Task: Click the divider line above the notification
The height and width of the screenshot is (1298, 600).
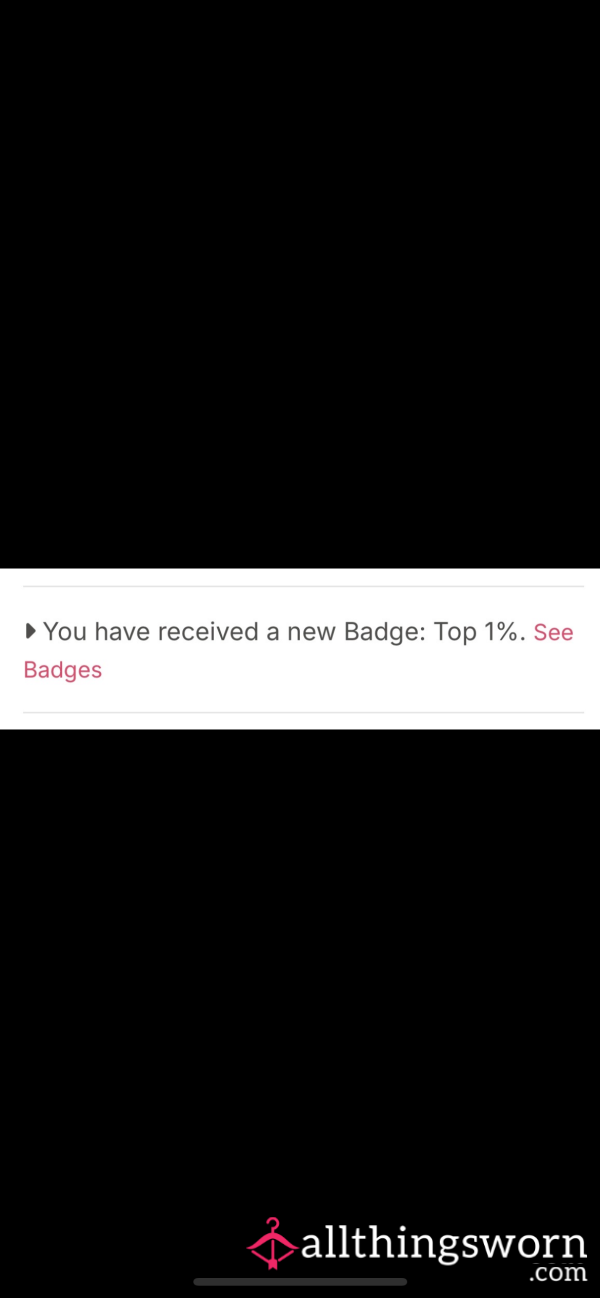Action: pos(303,586)
